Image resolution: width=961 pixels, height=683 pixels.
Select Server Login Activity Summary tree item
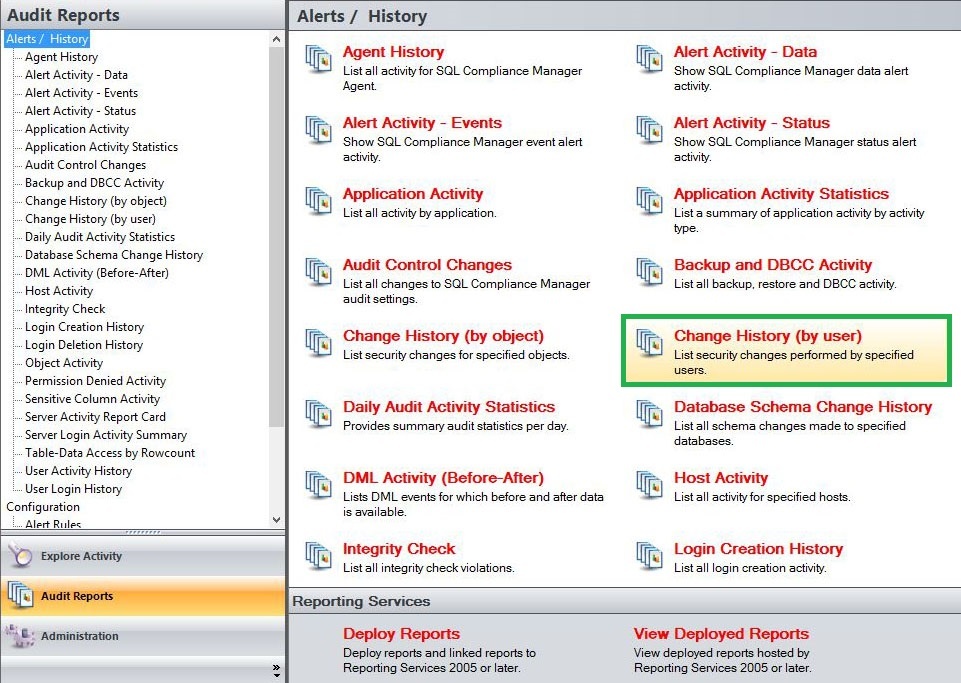[x=106, y=435]
